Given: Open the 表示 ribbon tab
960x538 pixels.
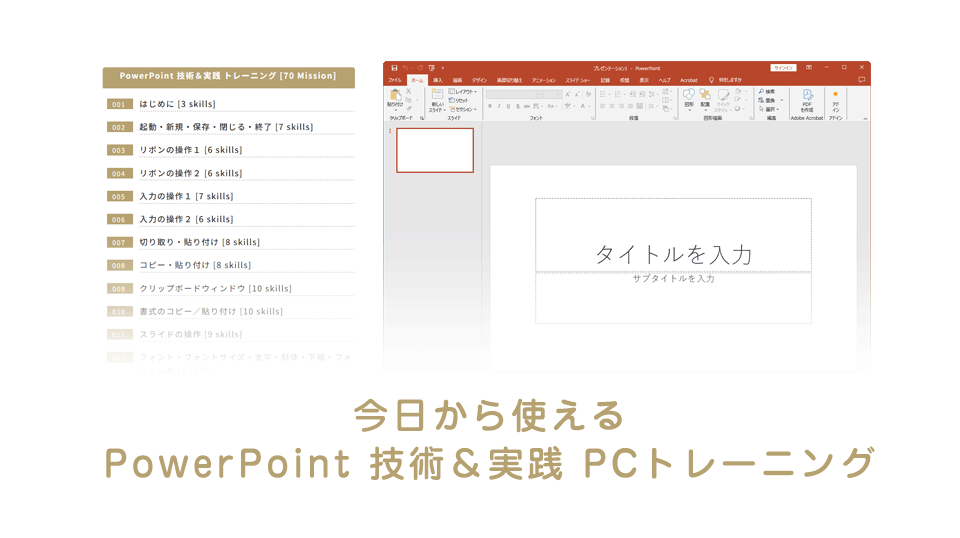Looking at the screenshot, I should [644, 80].
